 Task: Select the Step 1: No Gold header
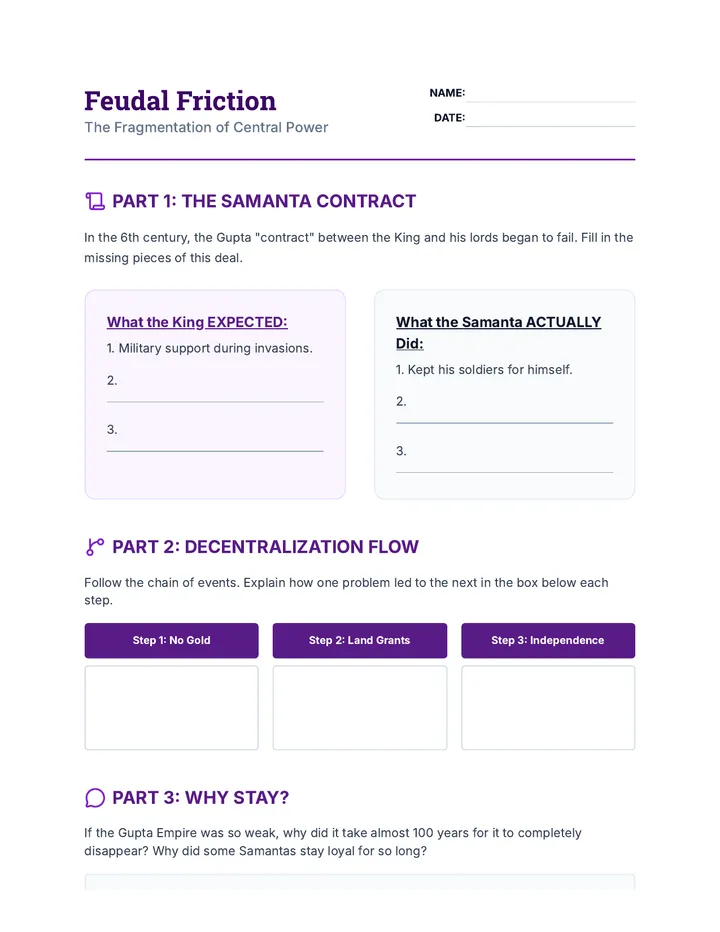171,640
